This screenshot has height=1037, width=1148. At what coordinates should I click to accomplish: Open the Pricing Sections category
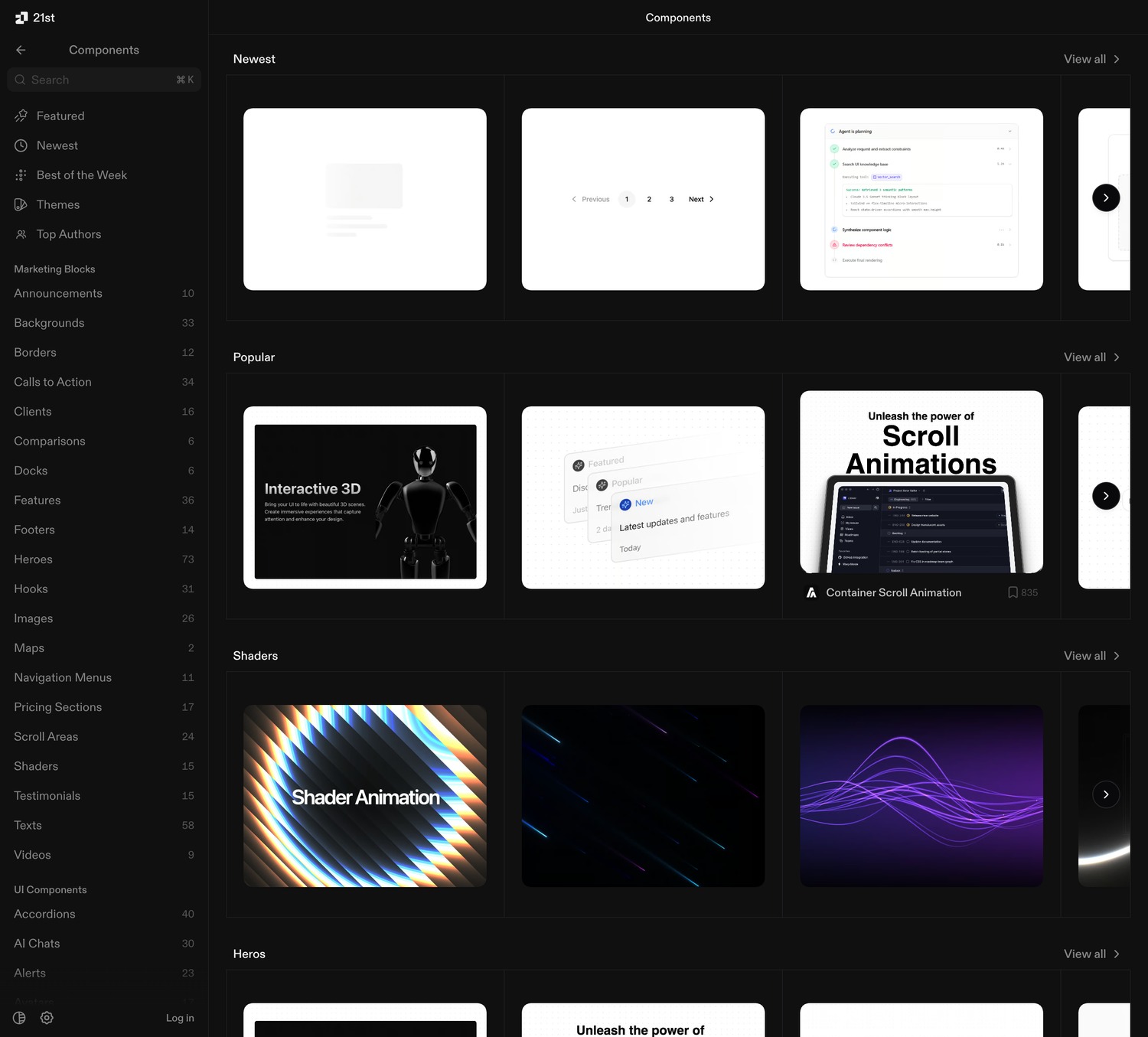[x=104, y=707]
